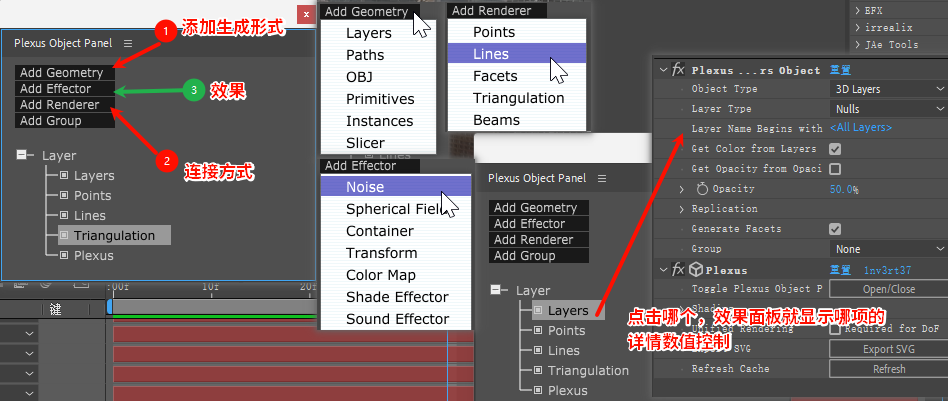Select Points row in tree with highlighted Layers
This screenshot has height=401, width=948.
point(567,330)
